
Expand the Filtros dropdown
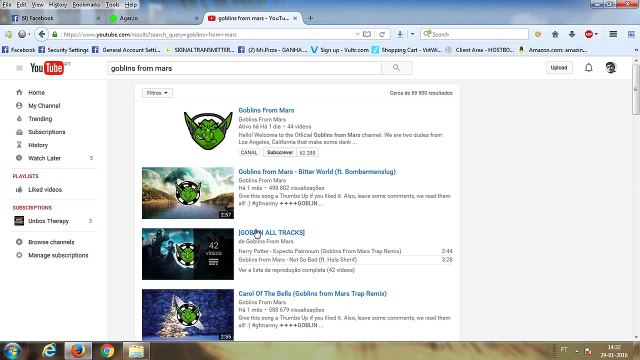(157, 93)
